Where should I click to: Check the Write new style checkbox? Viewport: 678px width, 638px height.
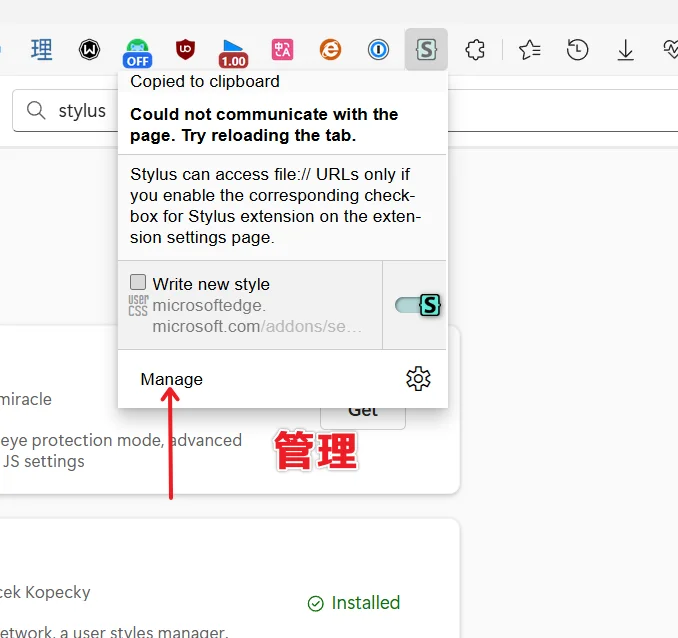(x=138, y=282)
